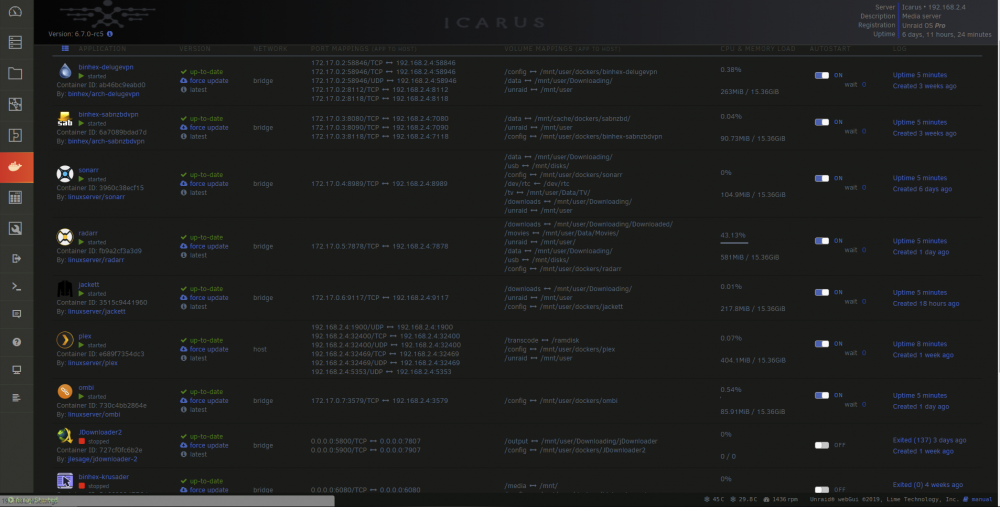This screenshot has height=507, width=1000.
Task: Click the ombi orange icon
Action: [x=65, y=391]
